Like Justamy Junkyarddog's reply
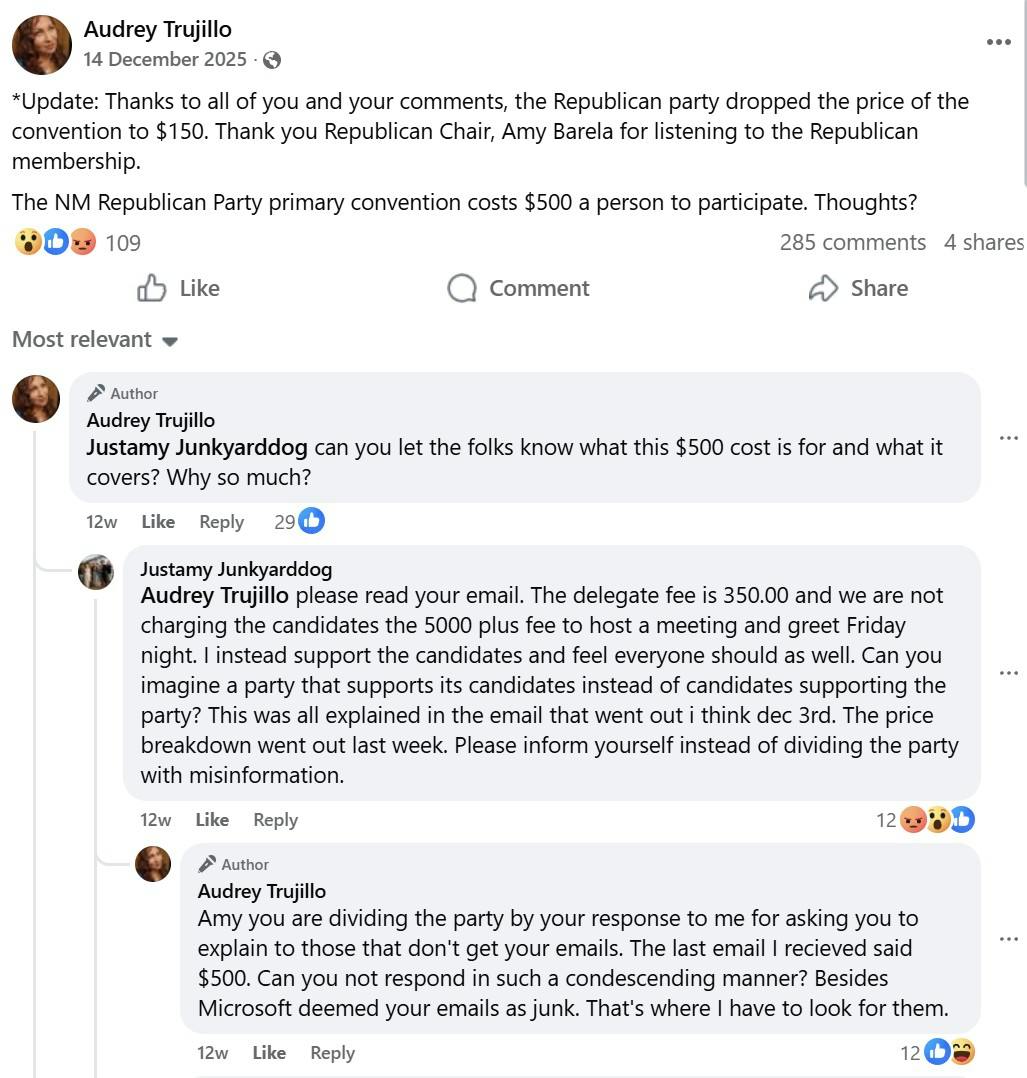The image size is (1027, 1078). click(x=212, y=820)
